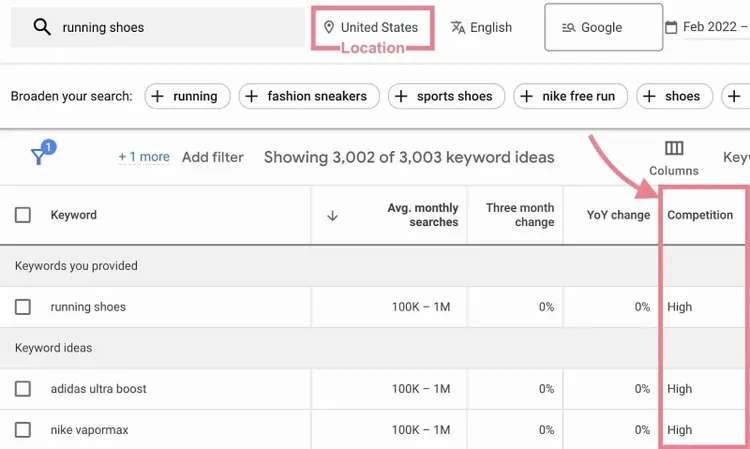Sort by YoY change column
This screenshot has height=449, width=750.
tap(618, 215)
